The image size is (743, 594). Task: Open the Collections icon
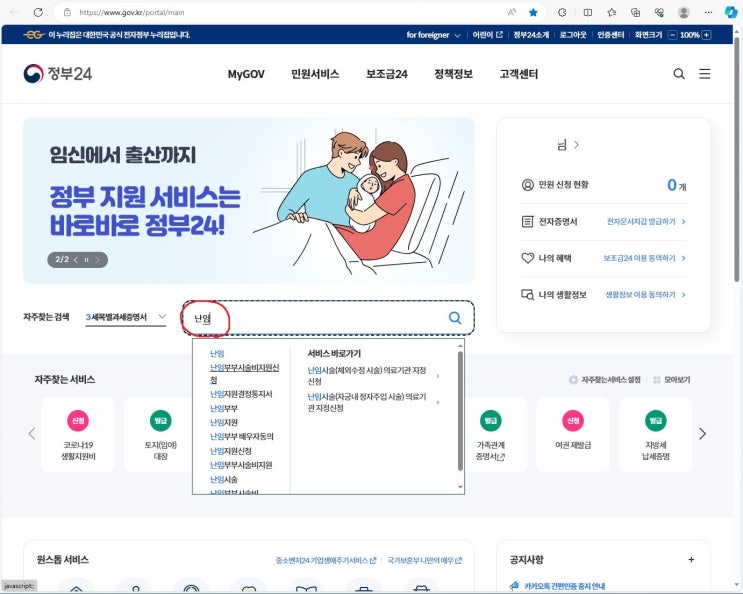tap(635, 12)
